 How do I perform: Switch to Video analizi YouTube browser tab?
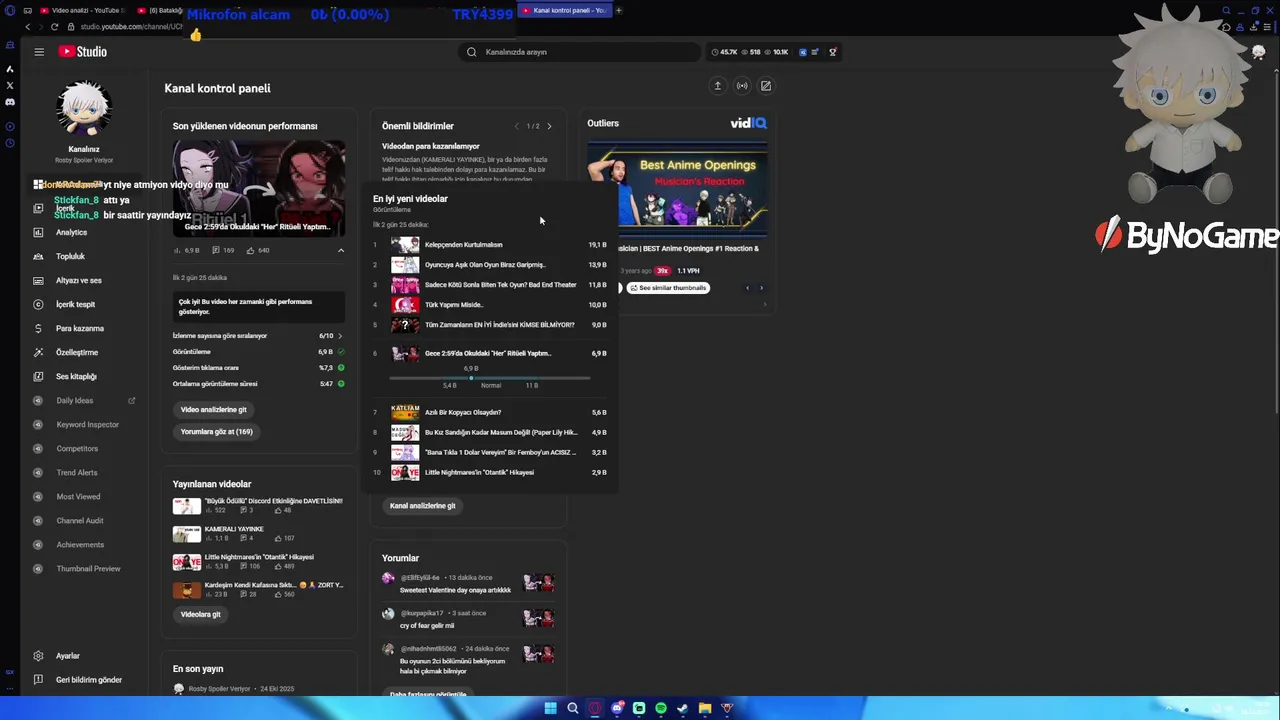pyautogui.click(x=82, y=10)
